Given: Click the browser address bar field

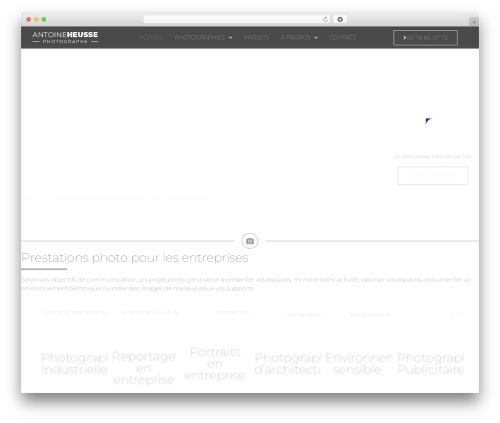Looking at the screenshot, I should point(237,19).
